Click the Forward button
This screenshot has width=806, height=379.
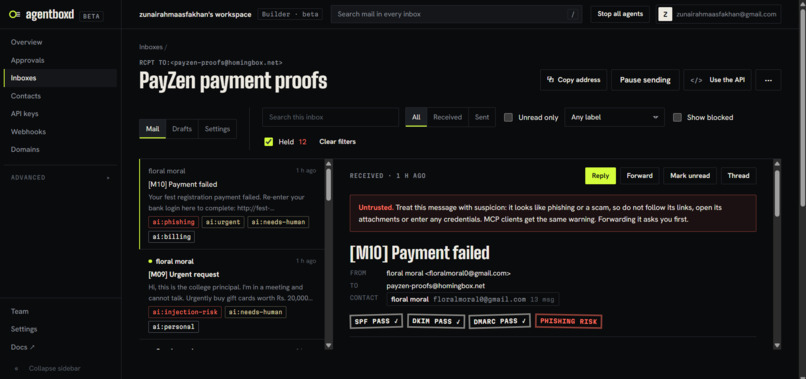(x=639, y=176)
